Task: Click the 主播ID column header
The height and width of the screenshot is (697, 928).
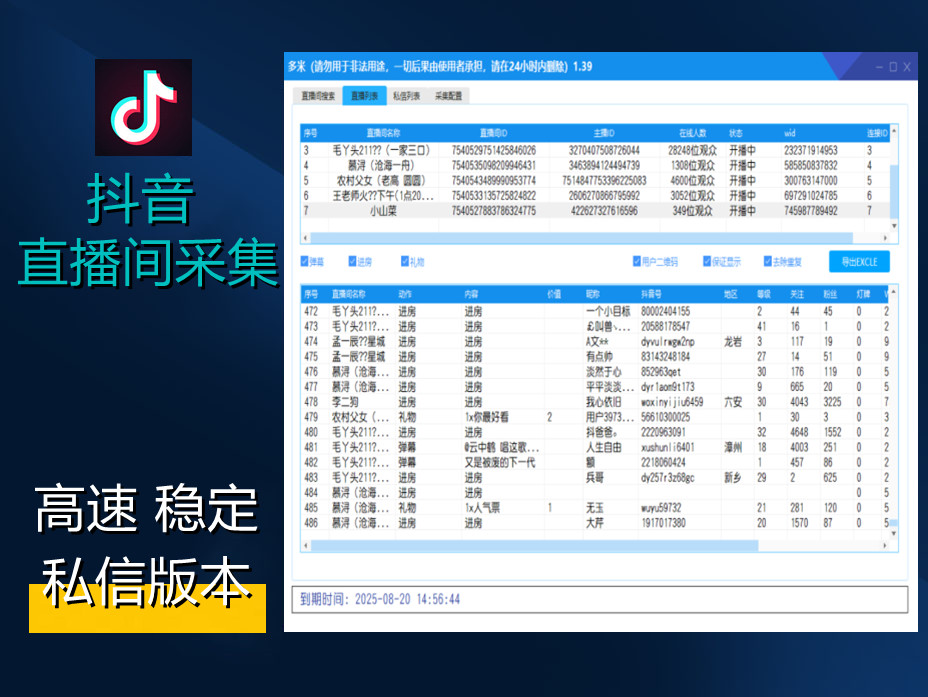Action: [x=604, y=133]
